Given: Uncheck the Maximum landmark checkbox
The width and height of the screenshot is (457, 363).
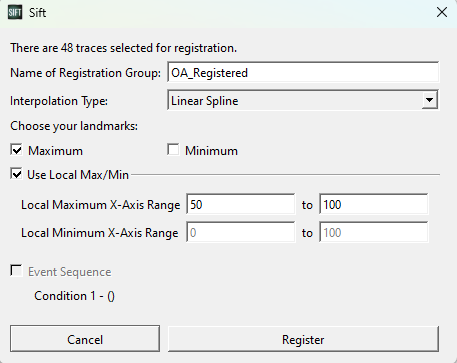Looking at the screenshot, I should [16, 150].
